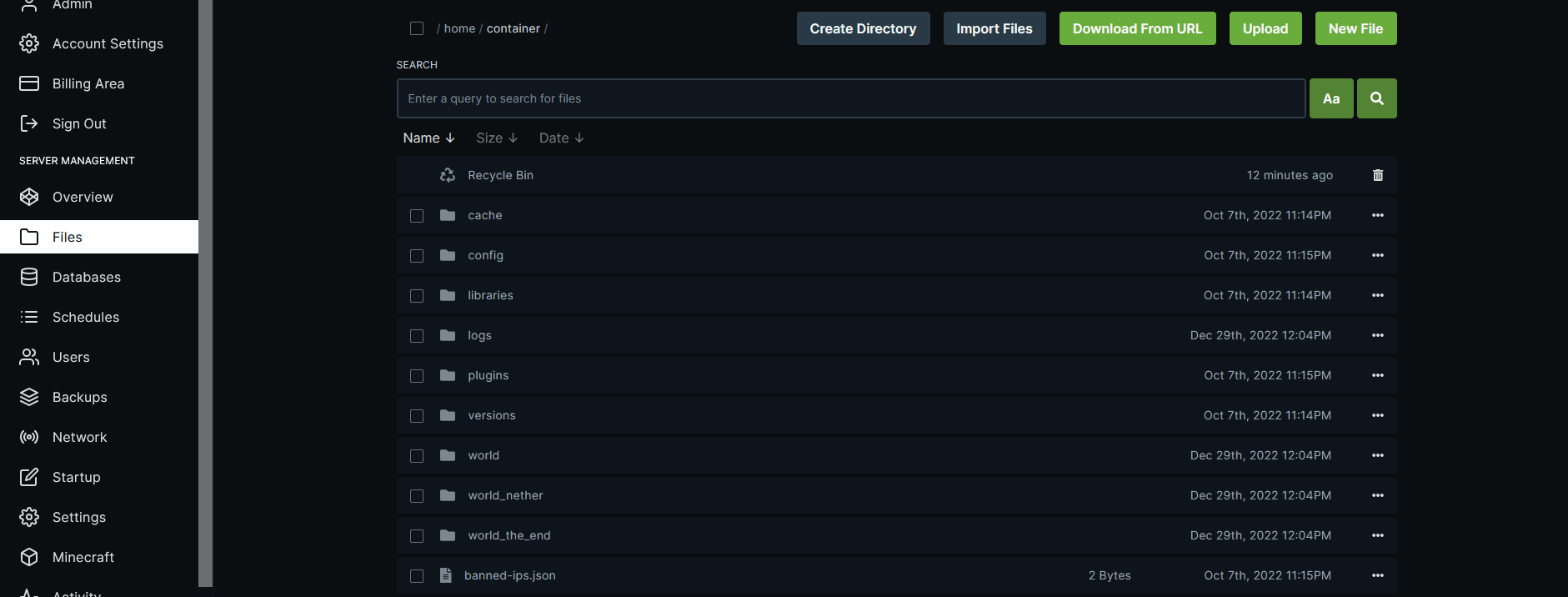The width and height of the screenshot is (1568, 597).
Task: Open the options menu for config folder
Action: [x=1377, y=255]
